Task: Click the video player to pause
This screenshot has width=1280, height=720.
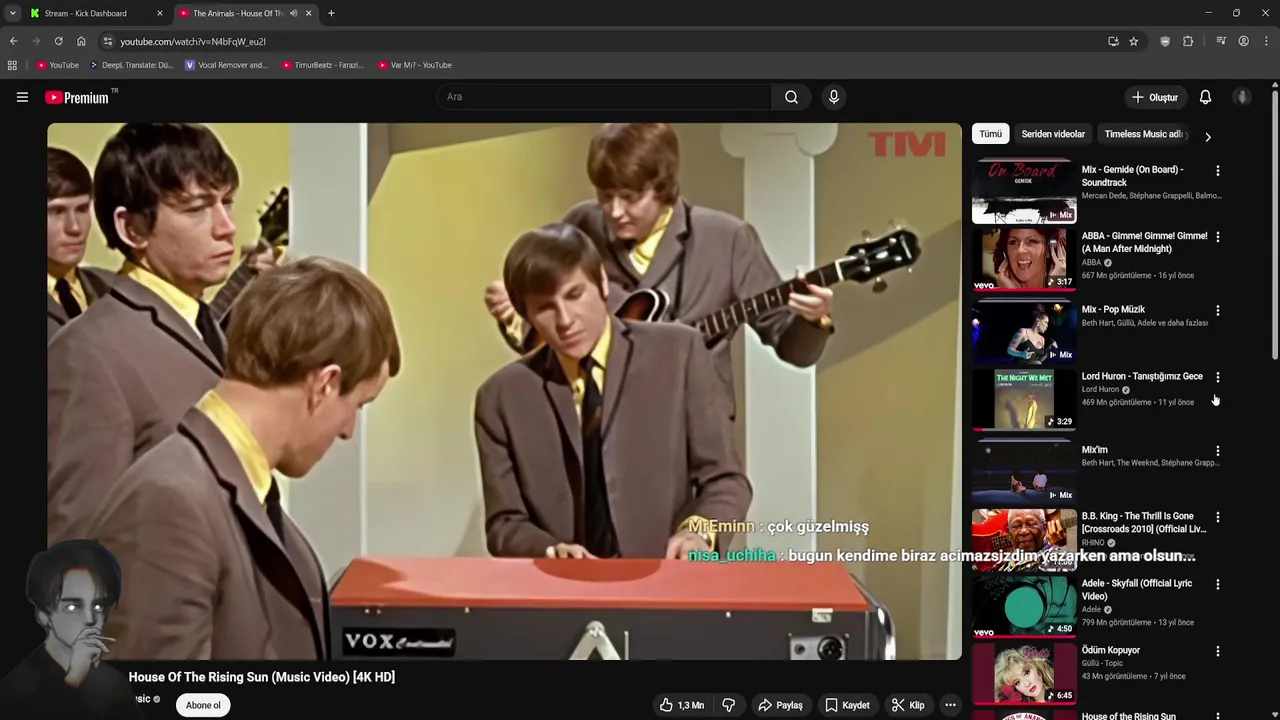Action: tap(504, 391)
